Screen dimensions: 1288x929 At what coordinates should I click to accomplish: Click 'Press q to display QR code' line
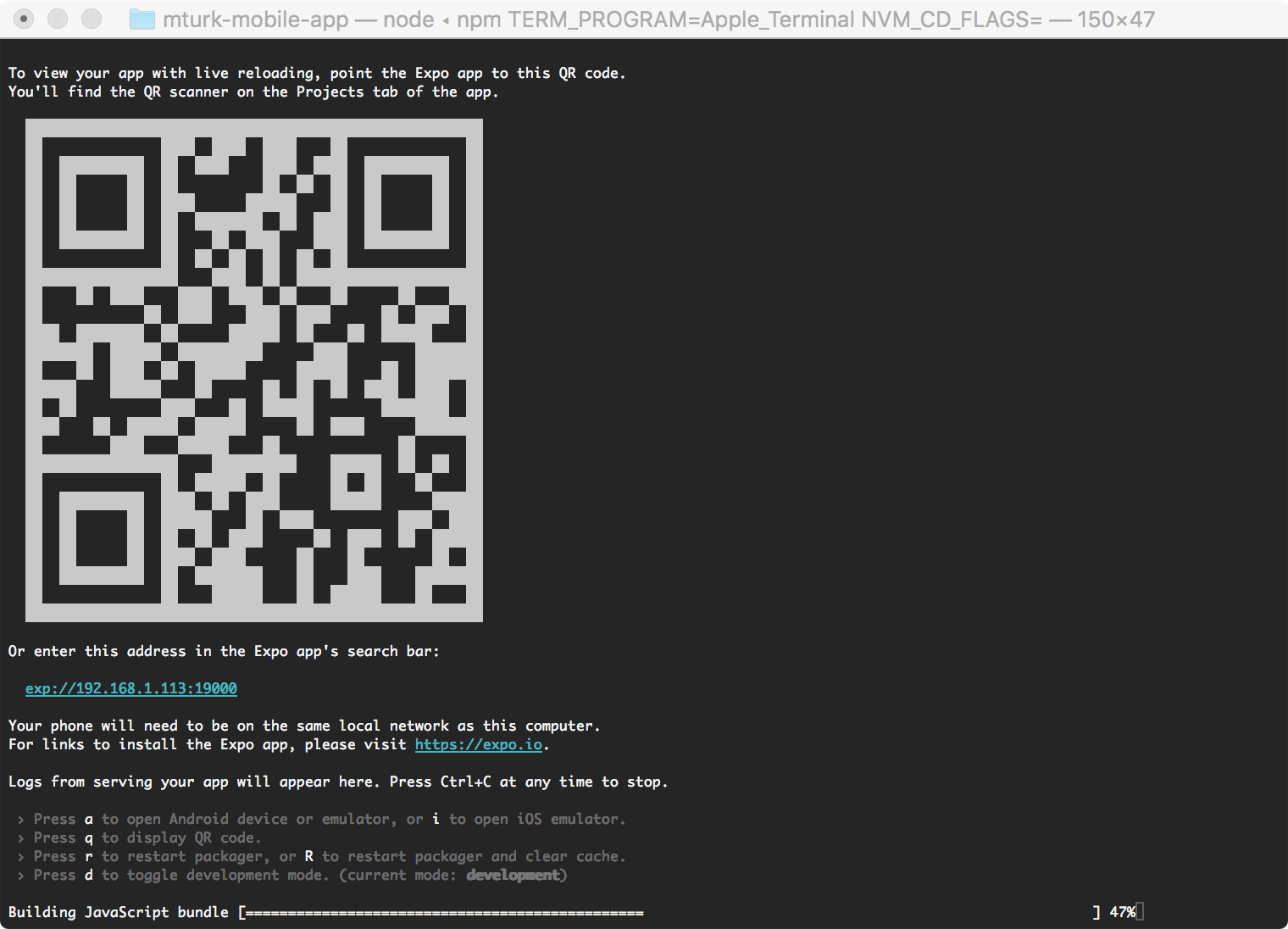139,837
